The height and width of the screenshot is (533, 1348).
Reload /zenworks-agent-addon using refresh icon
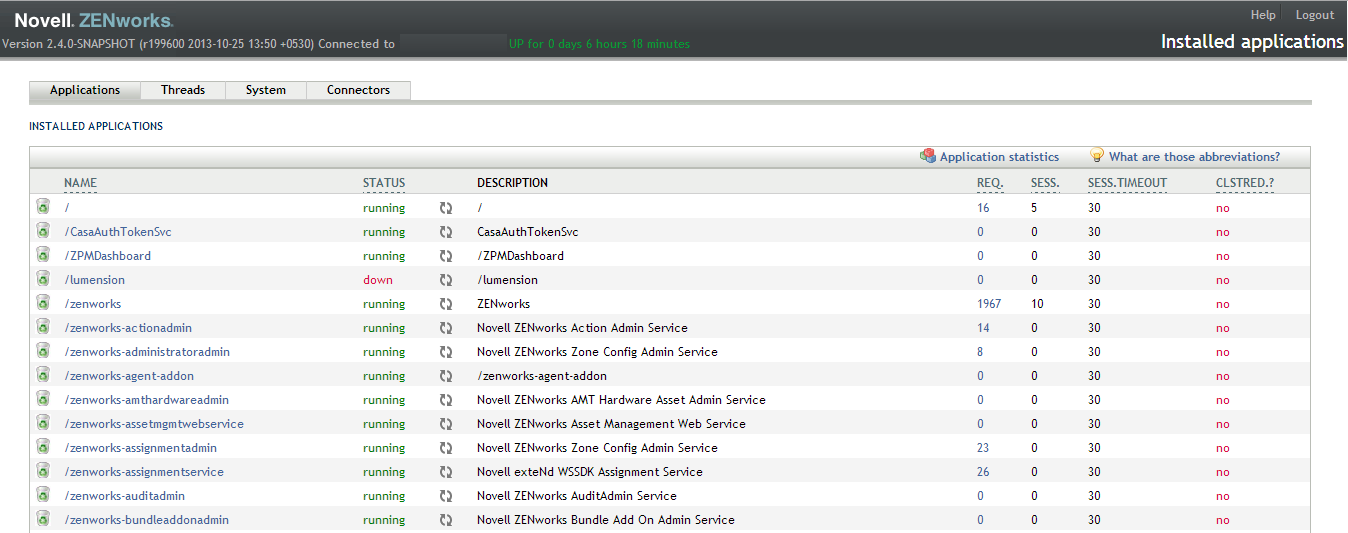pos(446,376)
